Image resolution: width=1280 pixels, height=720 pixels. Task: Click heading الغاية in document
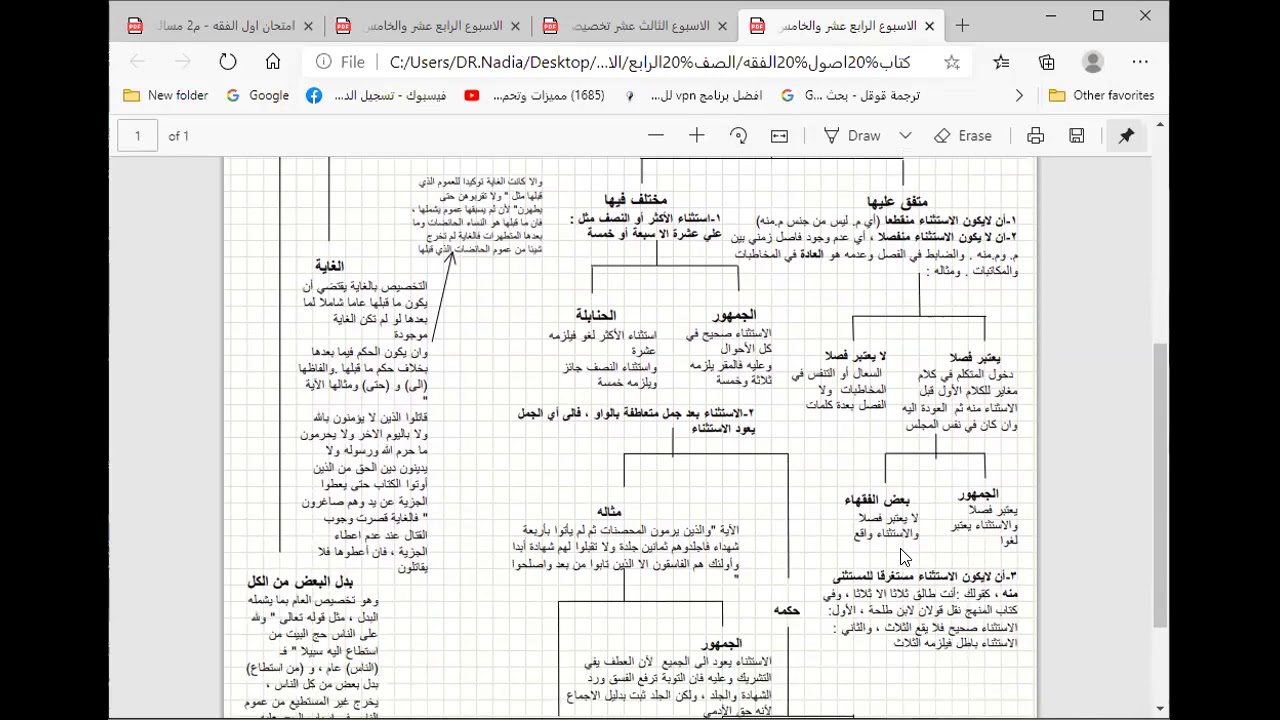(x=329, y=266)
